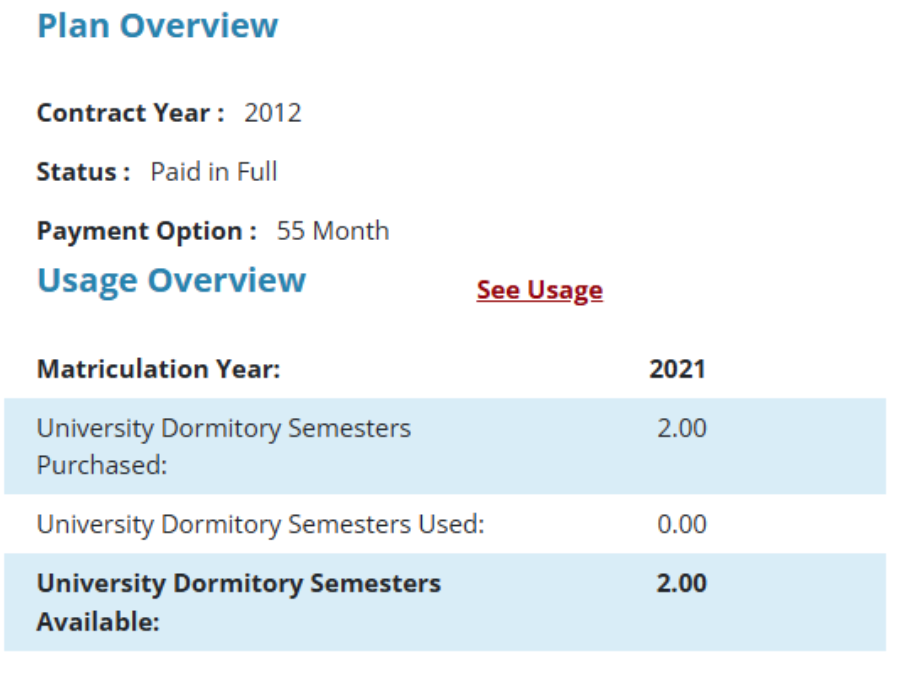Click the 2021 matriculation year value
Screen dimensions: 912x678
click(677, 369)
